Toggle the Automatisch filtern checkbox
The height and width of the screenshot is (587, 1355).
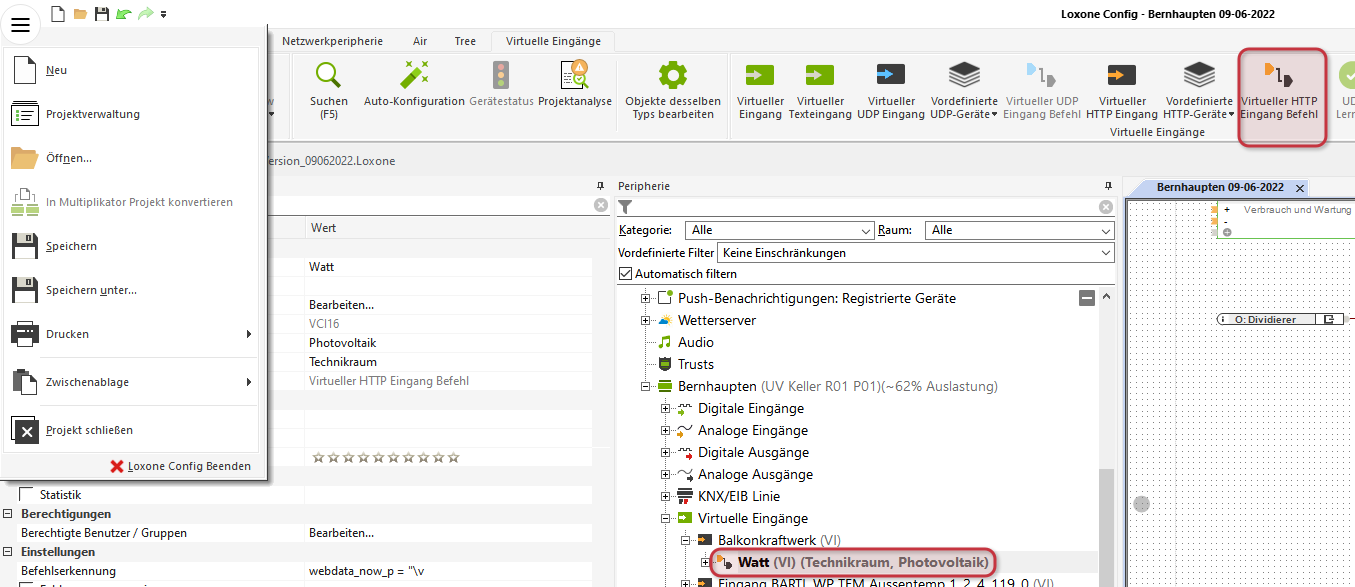(626, 274)
